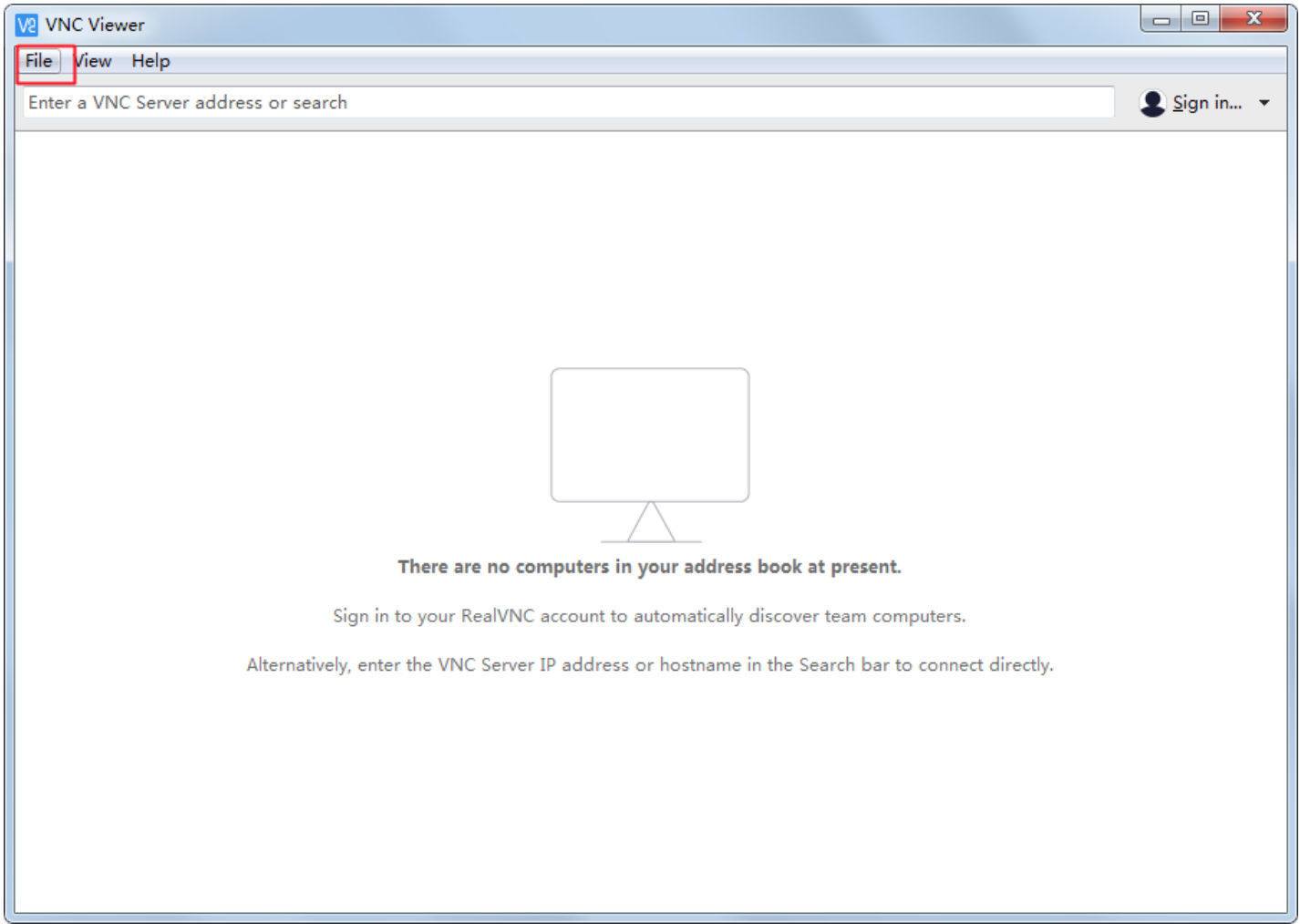This screenshot has width=1300, height=924.
Task: Click the bold "no computers in your address book" message
Action: 649,567
